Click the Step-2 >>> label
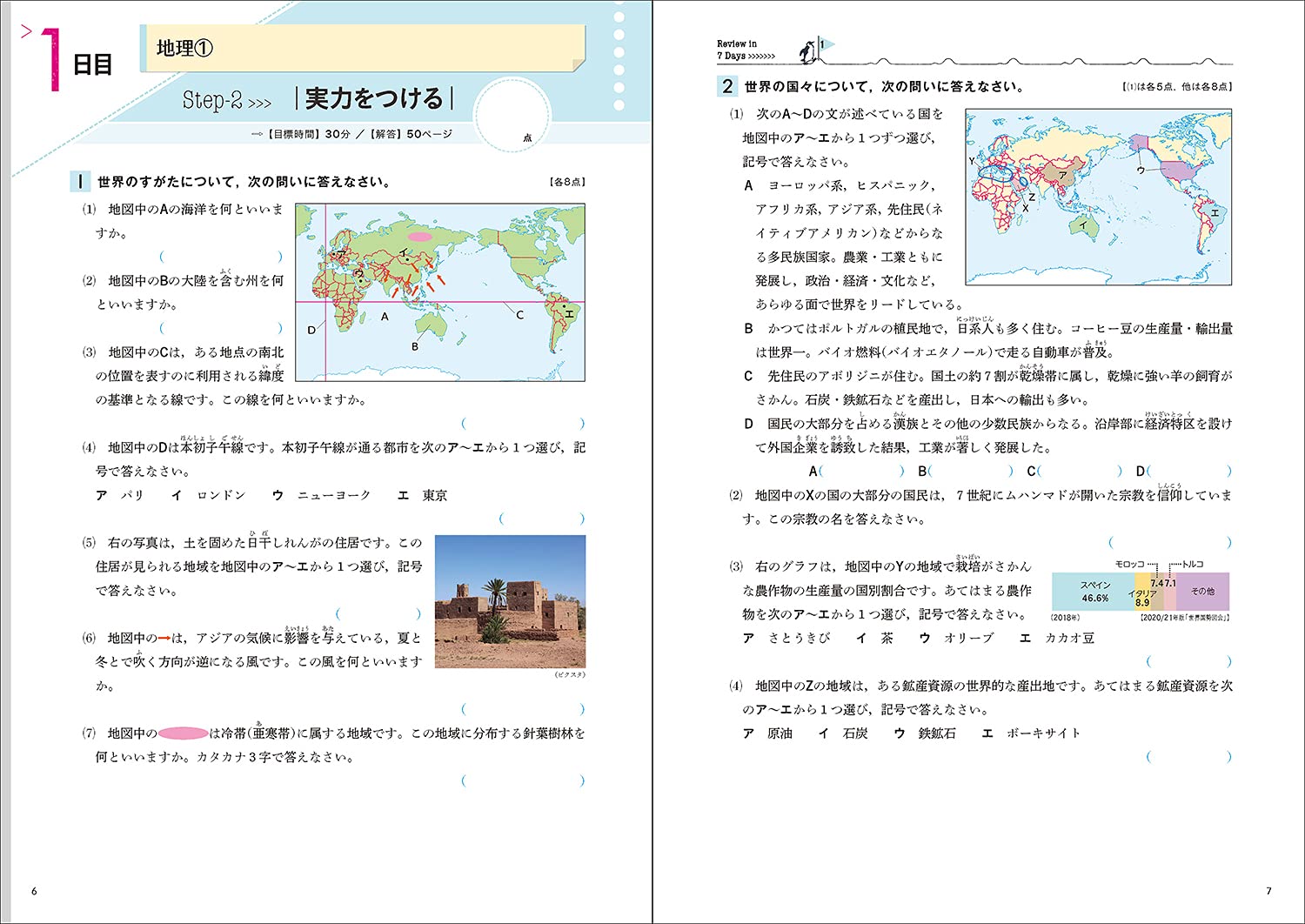 (227, 101)
